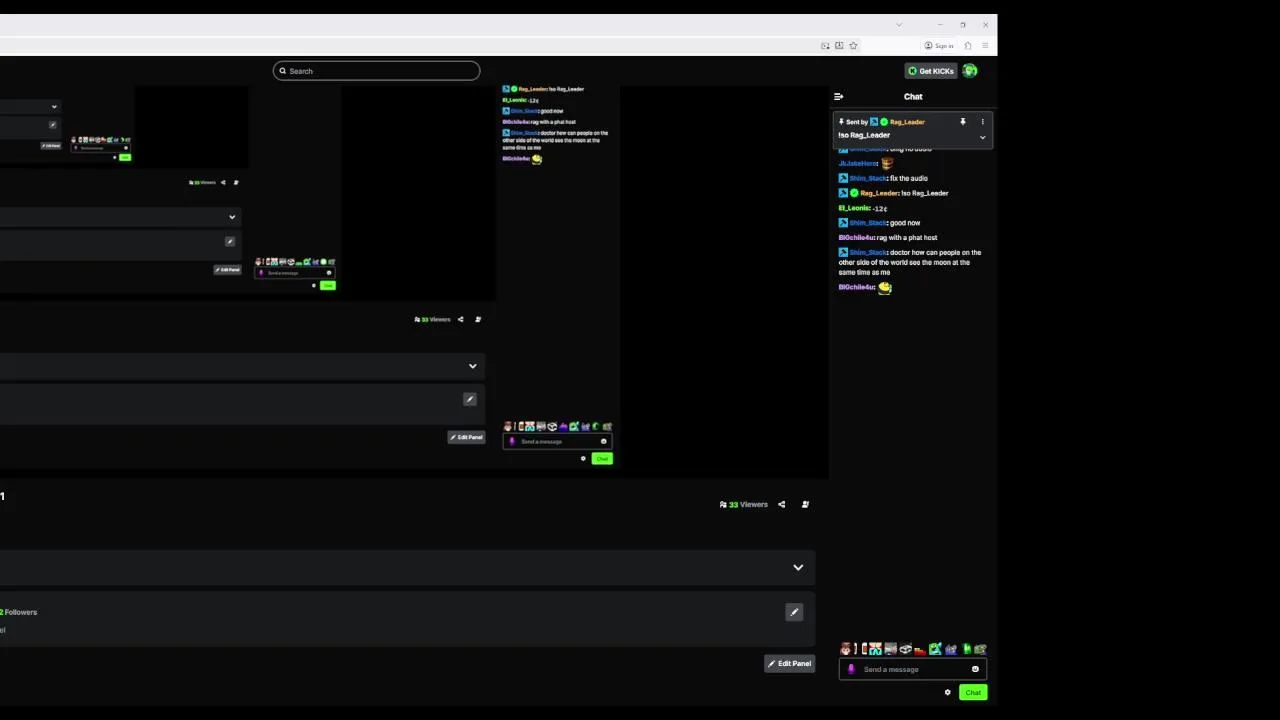The width and height of the screenshot is (1280, 720).
Task: Open the browser hamburger menu
Action: pos(985,45)
